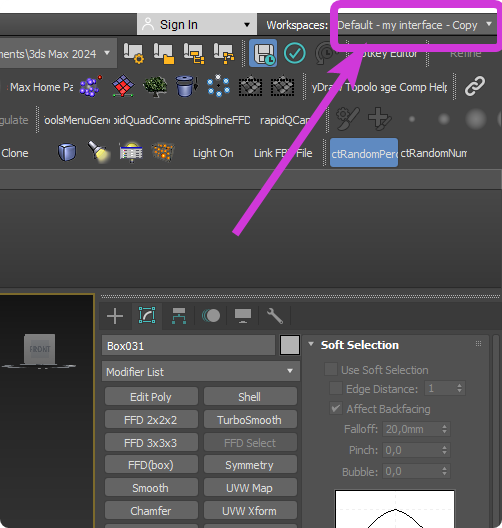This screenshot has width=502, height=528.
Task: Click the blue dots scatter icon
Action: tap(219, 86)
